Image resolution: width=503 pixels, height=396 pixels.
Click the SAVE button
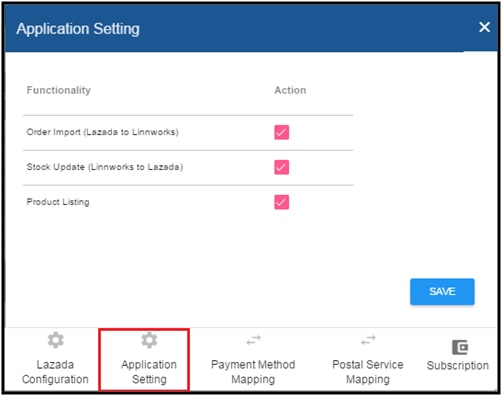442,292
